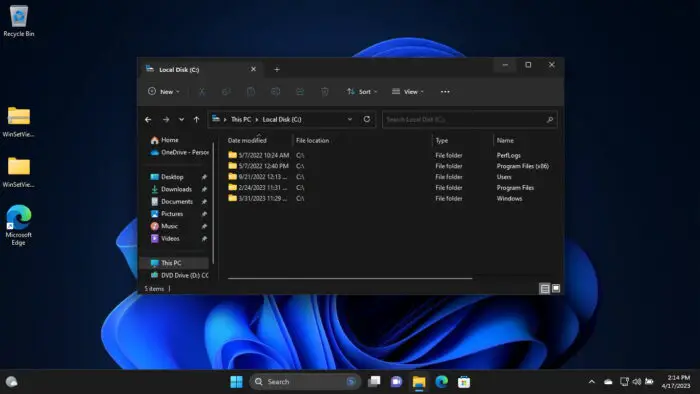Select the PerfLogs folder row
This screenshot has width=700, height=394.
coord(393,155)
